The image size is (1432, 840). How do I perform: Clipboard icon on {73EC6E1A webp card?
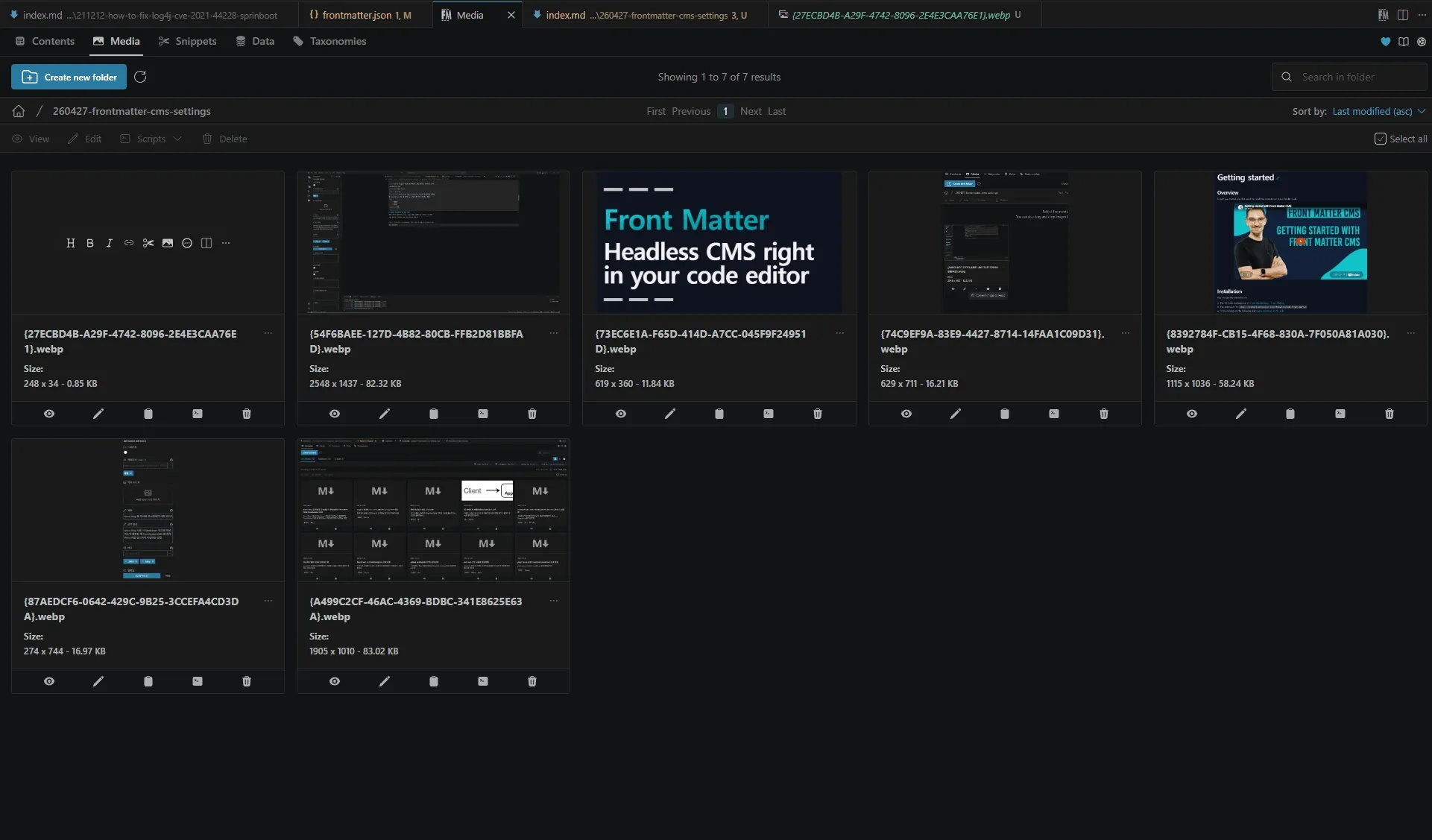coord(719,414)
